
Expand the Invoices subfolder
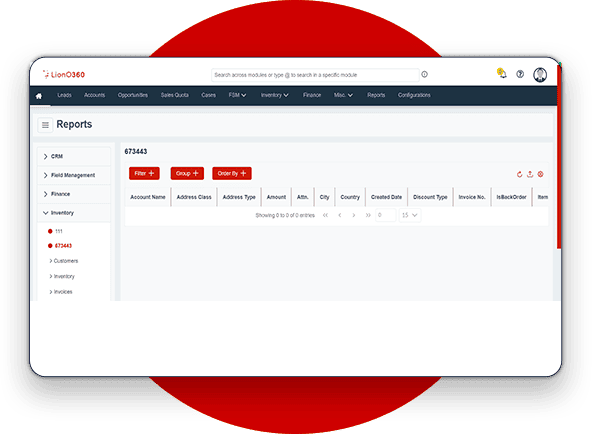61,292
